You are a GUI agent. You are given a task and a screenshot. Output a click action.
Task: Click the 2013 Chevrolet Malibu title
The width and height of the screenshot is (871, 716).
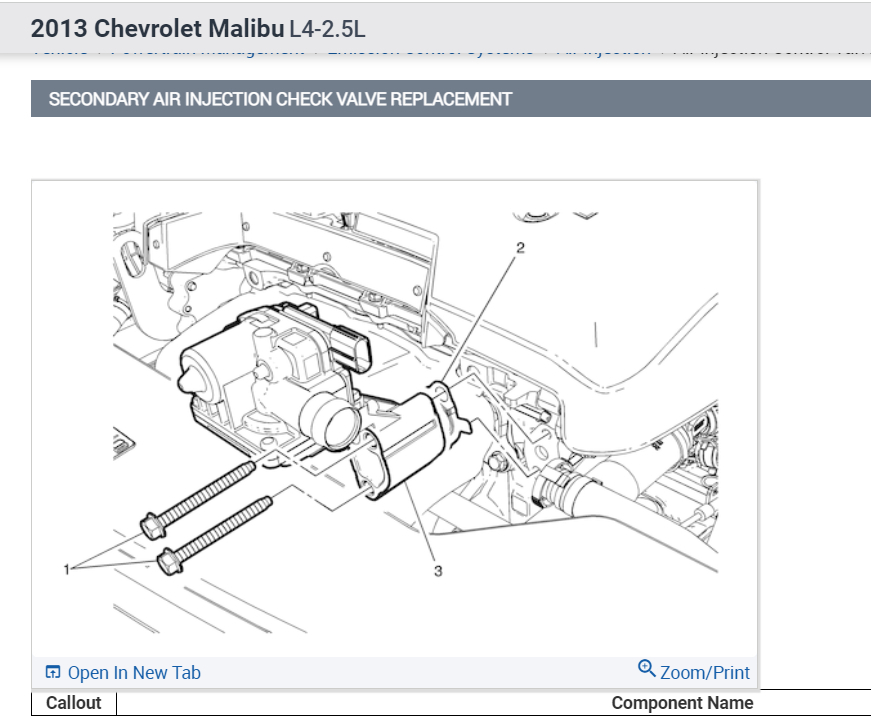(157, 28)
